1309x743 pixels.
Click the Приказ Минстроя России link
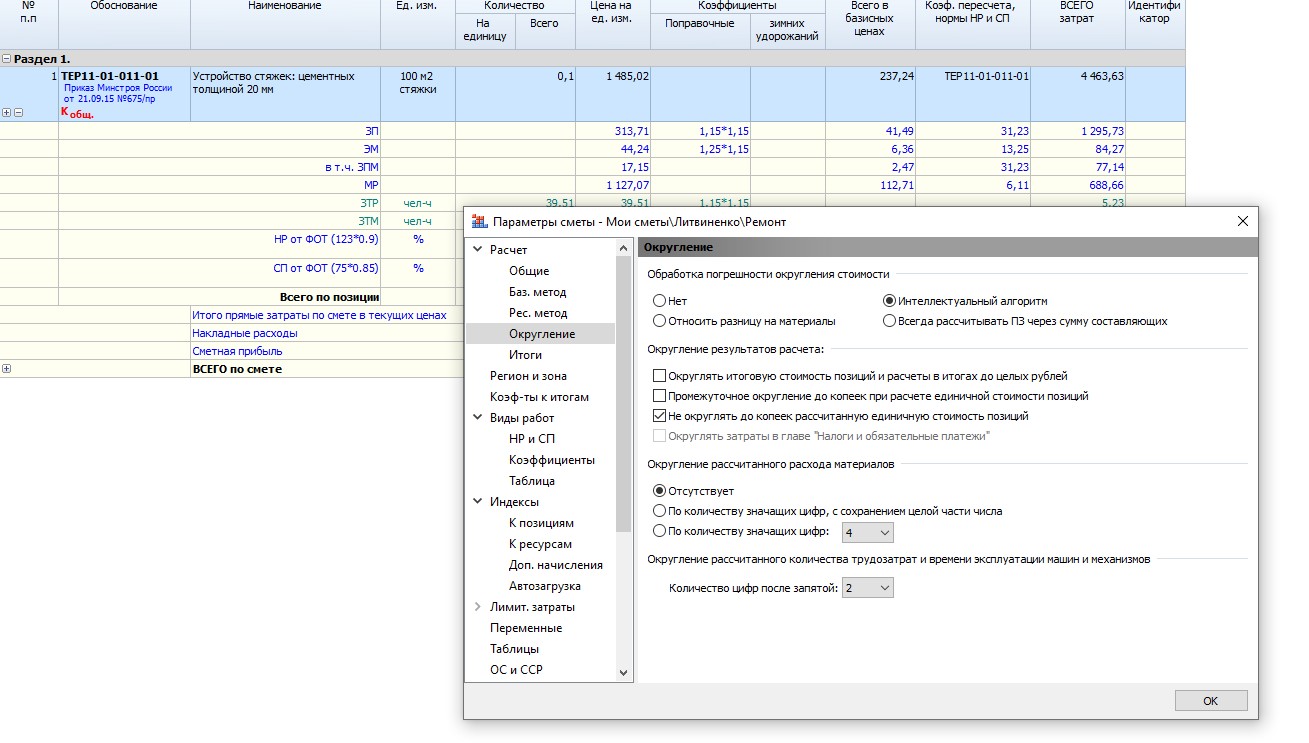click(117, 88)
